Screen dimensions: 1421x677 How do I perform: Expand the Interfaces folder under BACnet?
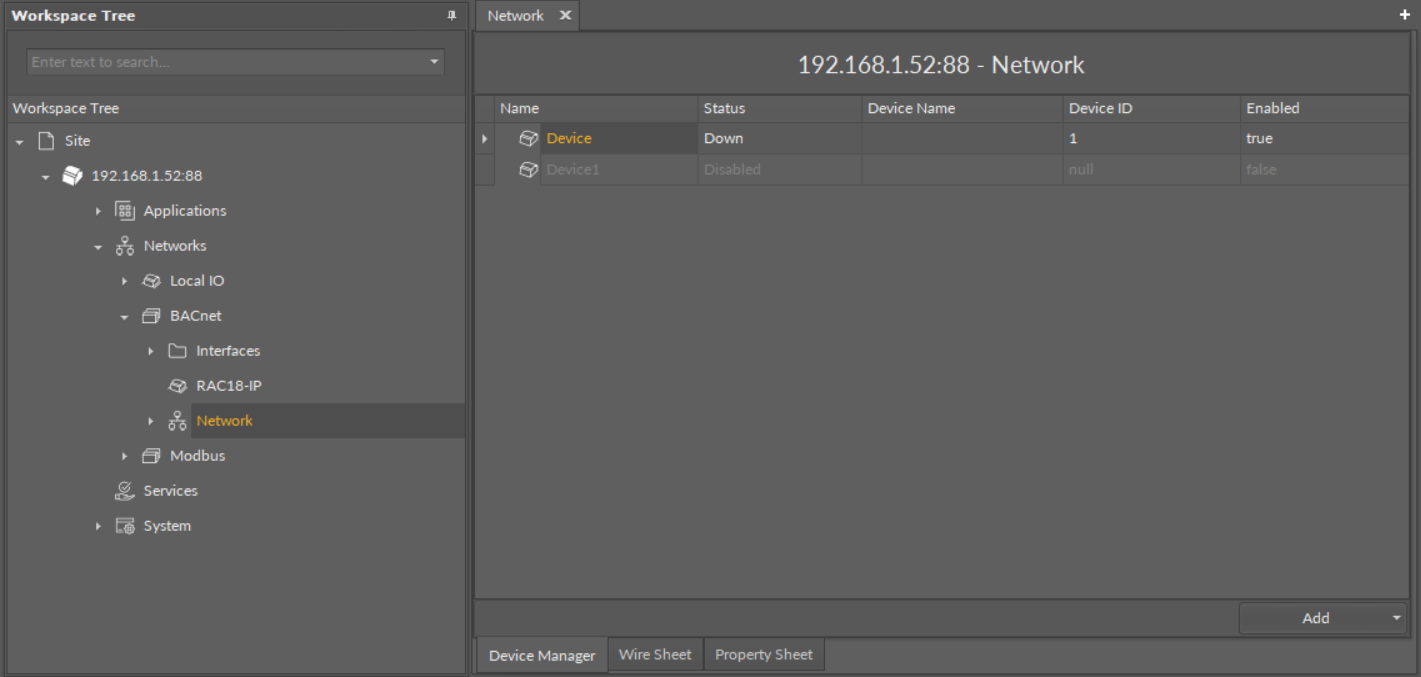coord(150,350)
